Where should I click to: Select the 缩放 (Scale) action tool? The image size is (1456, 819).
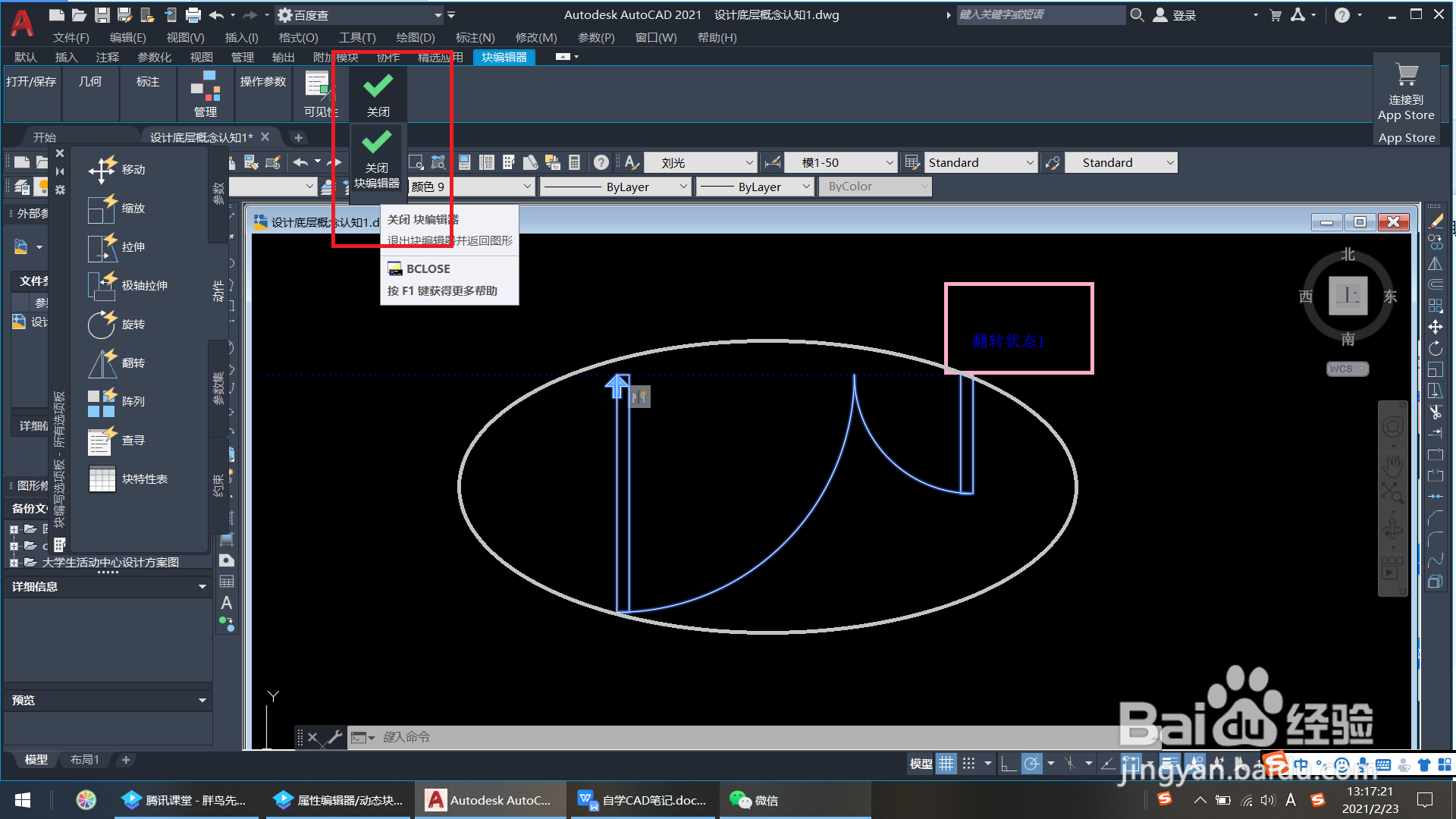pyautogui.click(x=116, y=208)
